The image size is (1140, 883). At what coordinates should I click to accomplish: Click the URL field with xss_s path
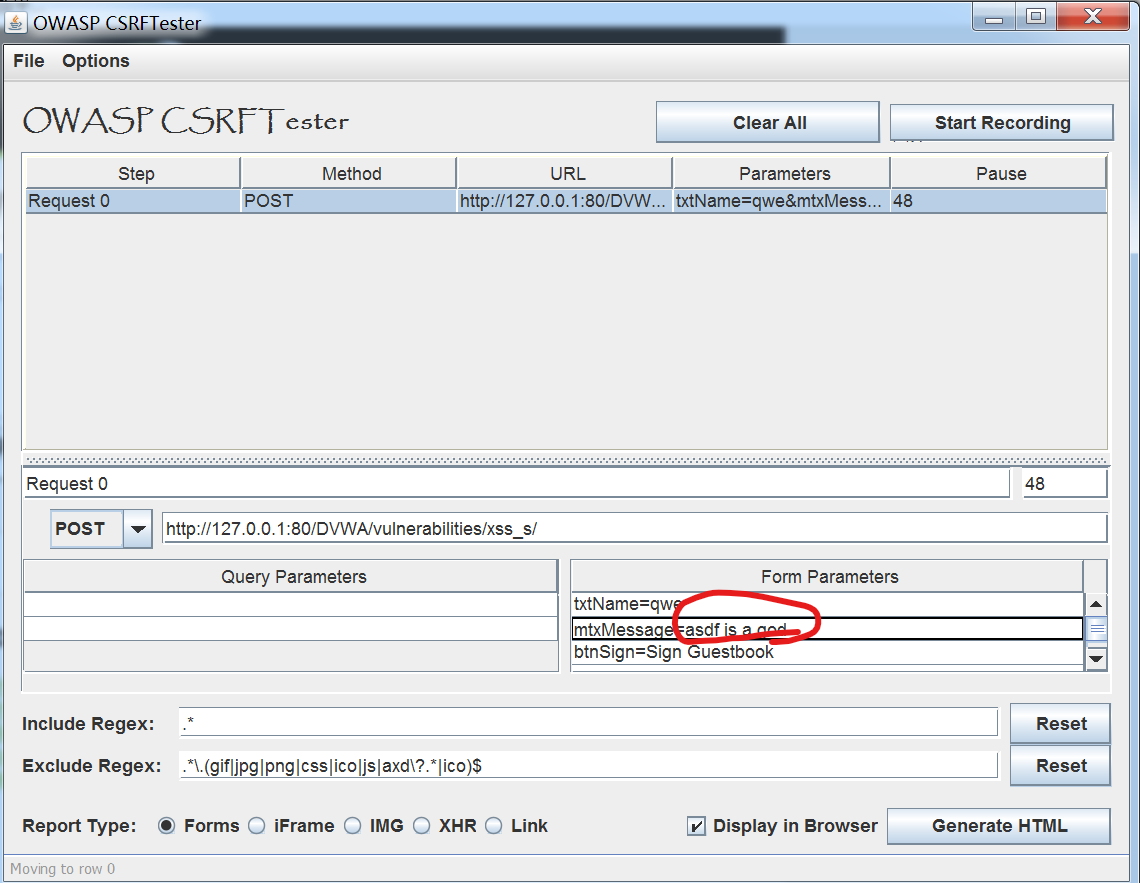click(634, 528)
